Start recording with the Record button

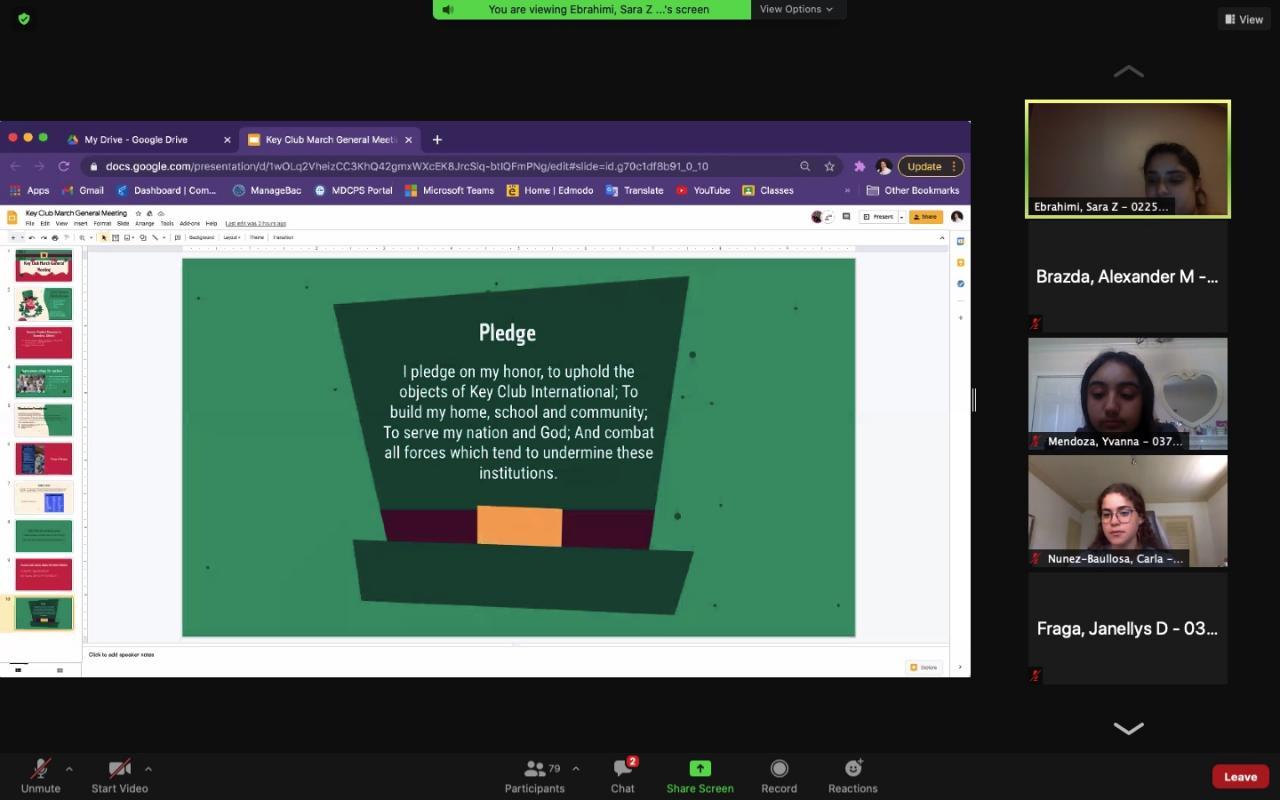[779, 775]
